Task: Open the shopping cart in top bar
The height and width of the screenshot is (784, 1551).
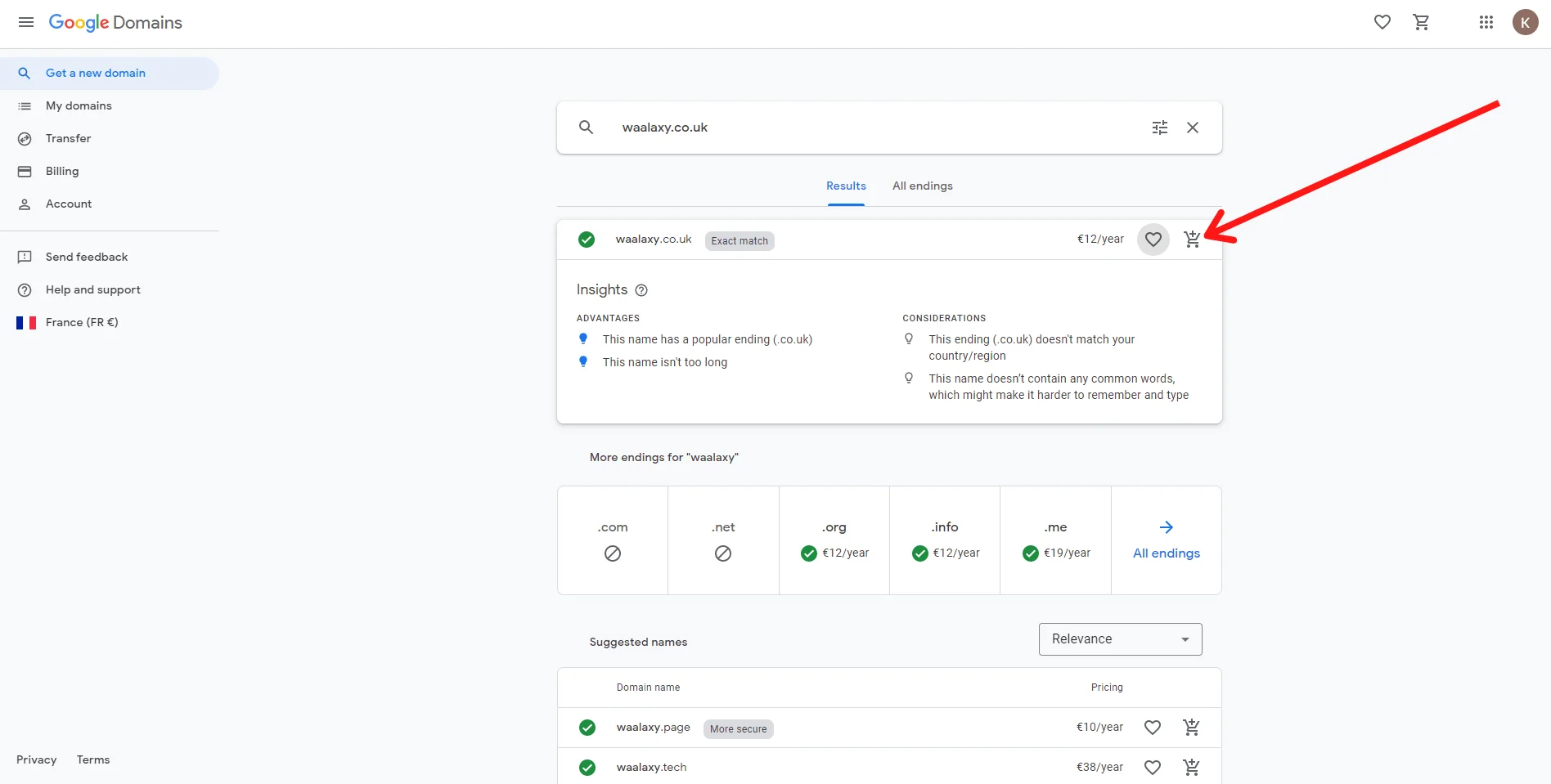Action: point(1422,22)
